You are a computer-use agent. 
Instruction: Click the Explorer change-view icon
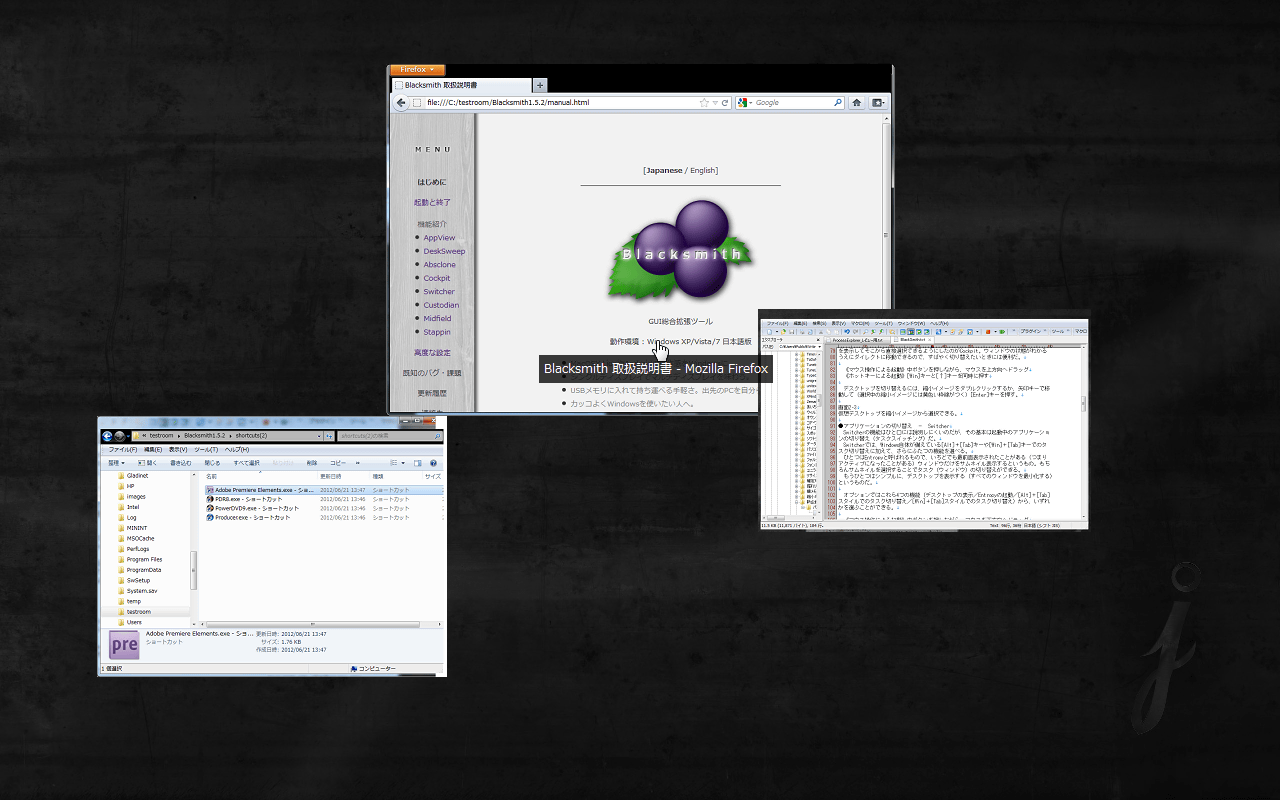[x=394, y=463]
